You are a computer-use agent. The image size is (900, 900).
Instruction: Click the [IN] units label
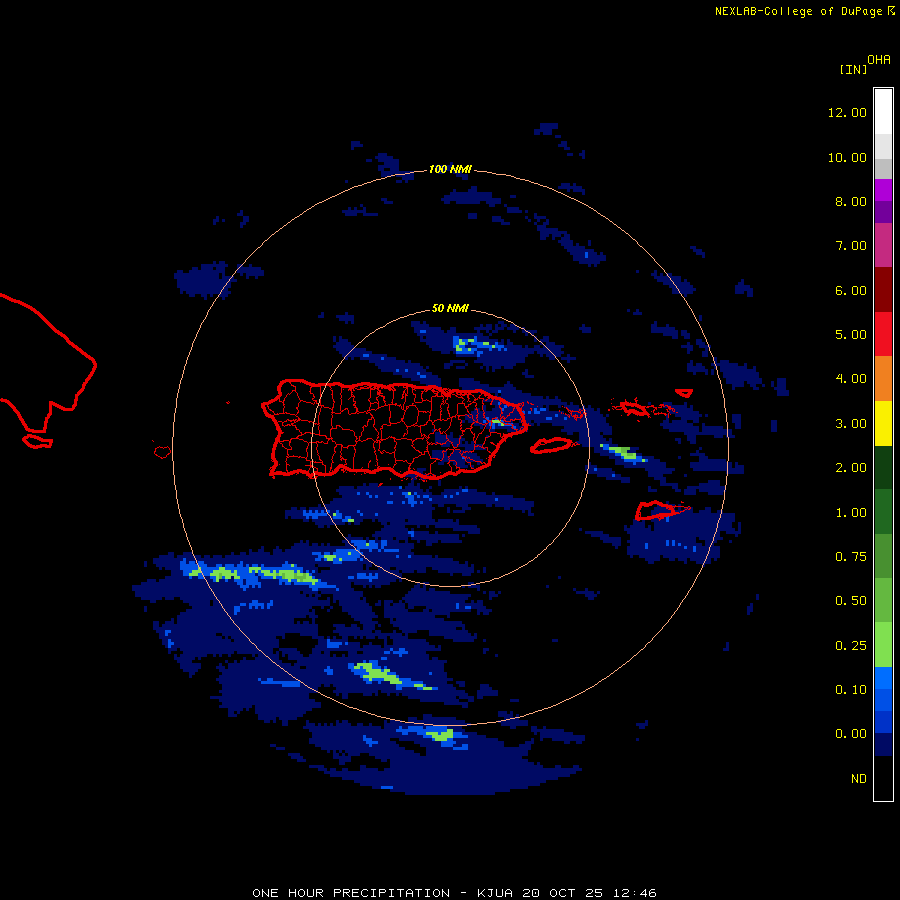854,69
